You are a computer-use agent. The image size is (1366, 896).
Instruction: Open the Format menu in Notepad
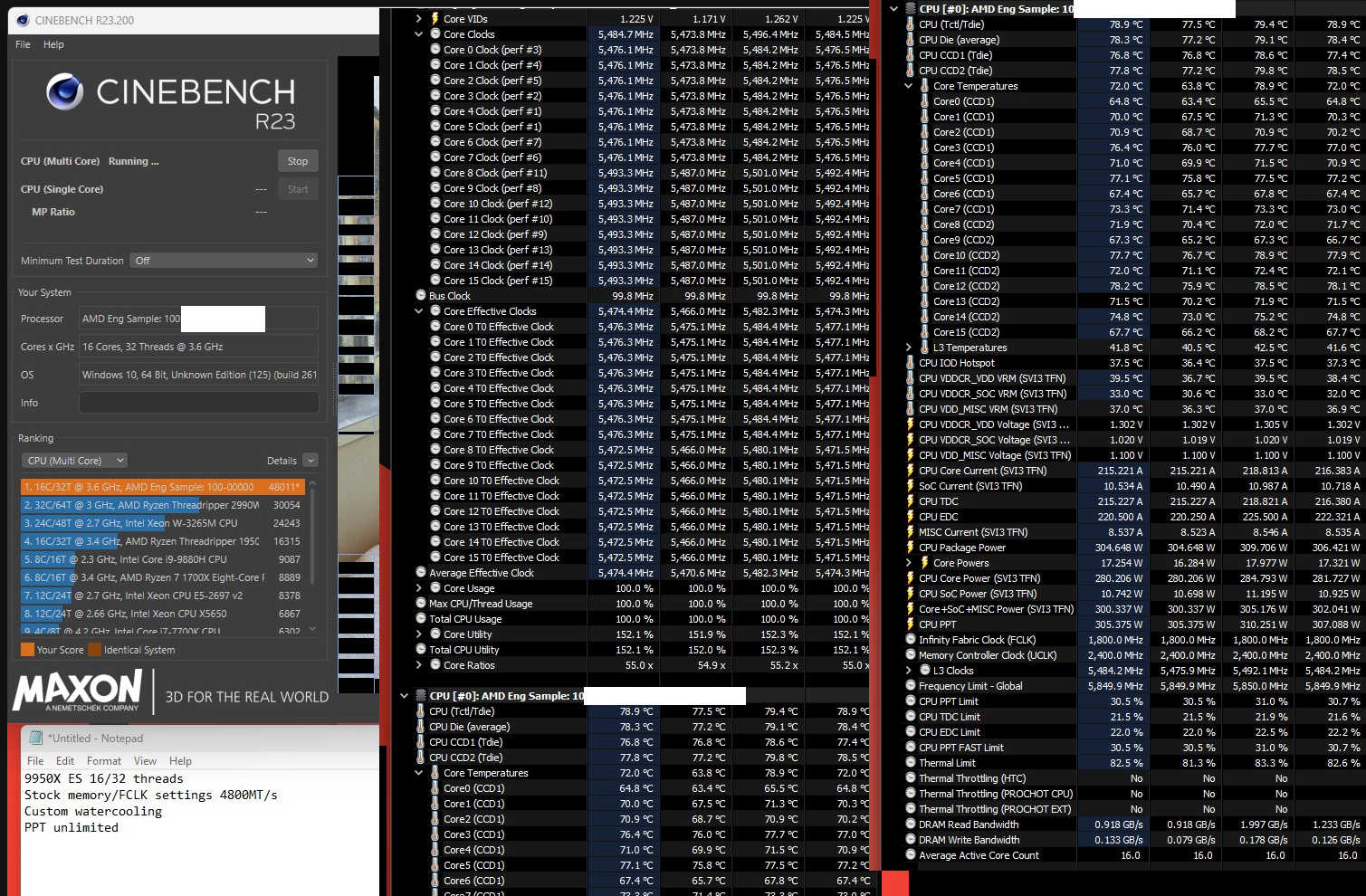pyautogui.click(x=104, y=761)
